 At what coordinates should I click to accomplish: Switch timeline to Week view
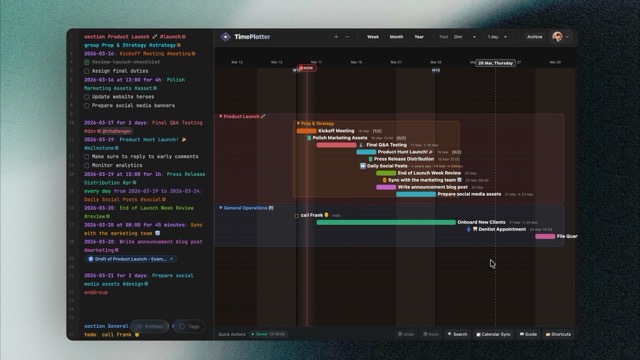click(373, 37)
